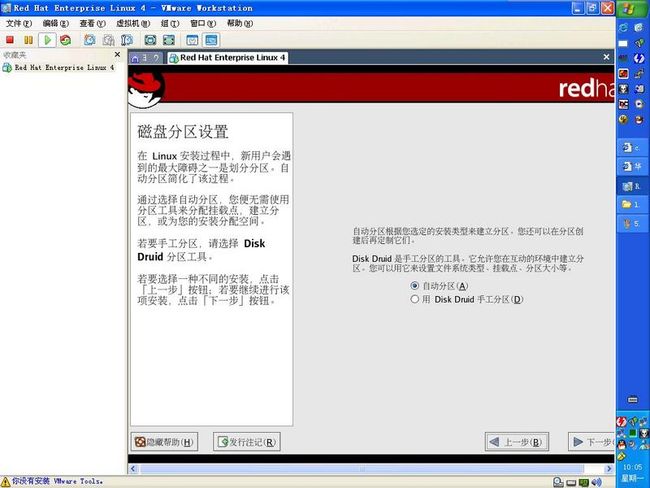Image resolution: width=650 pixels, height=488 pixels.
Task: Switch to full screen mode icon
Action: click(x=169, y=40)
